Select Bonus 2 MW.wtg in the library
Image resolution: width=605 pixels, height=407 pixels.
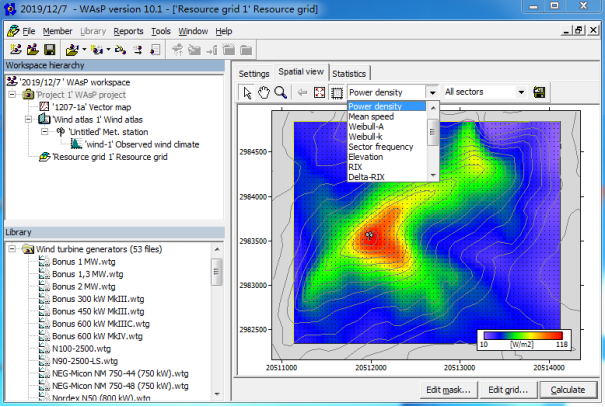84,285
